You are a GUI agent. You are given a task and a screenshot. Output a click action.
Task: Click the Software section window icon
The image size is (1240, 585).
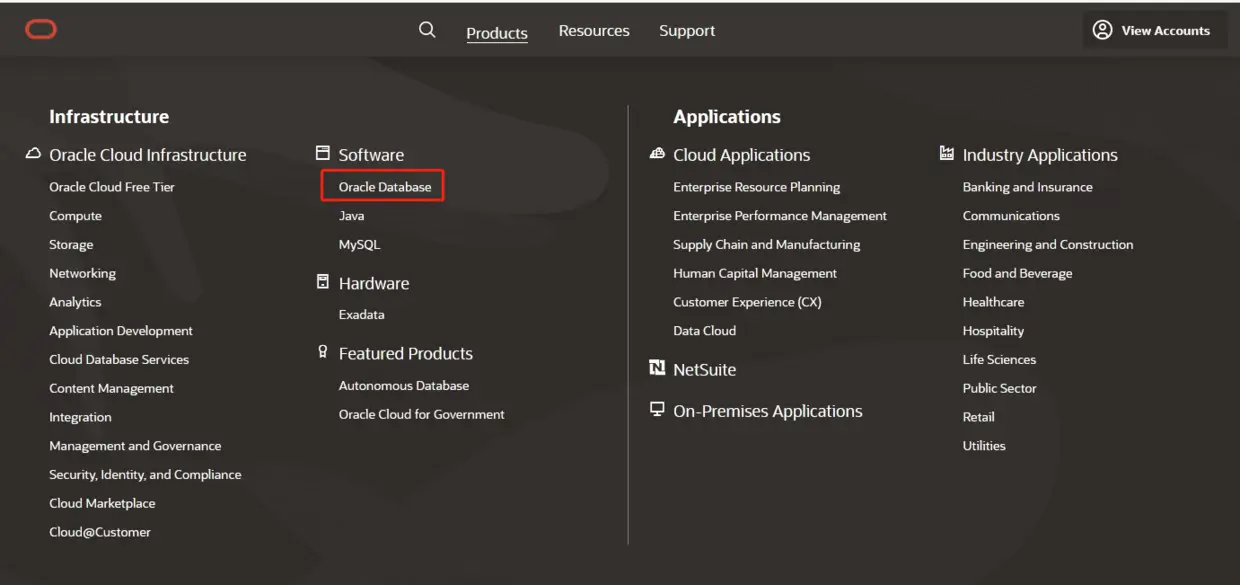[x=323, y=154]
